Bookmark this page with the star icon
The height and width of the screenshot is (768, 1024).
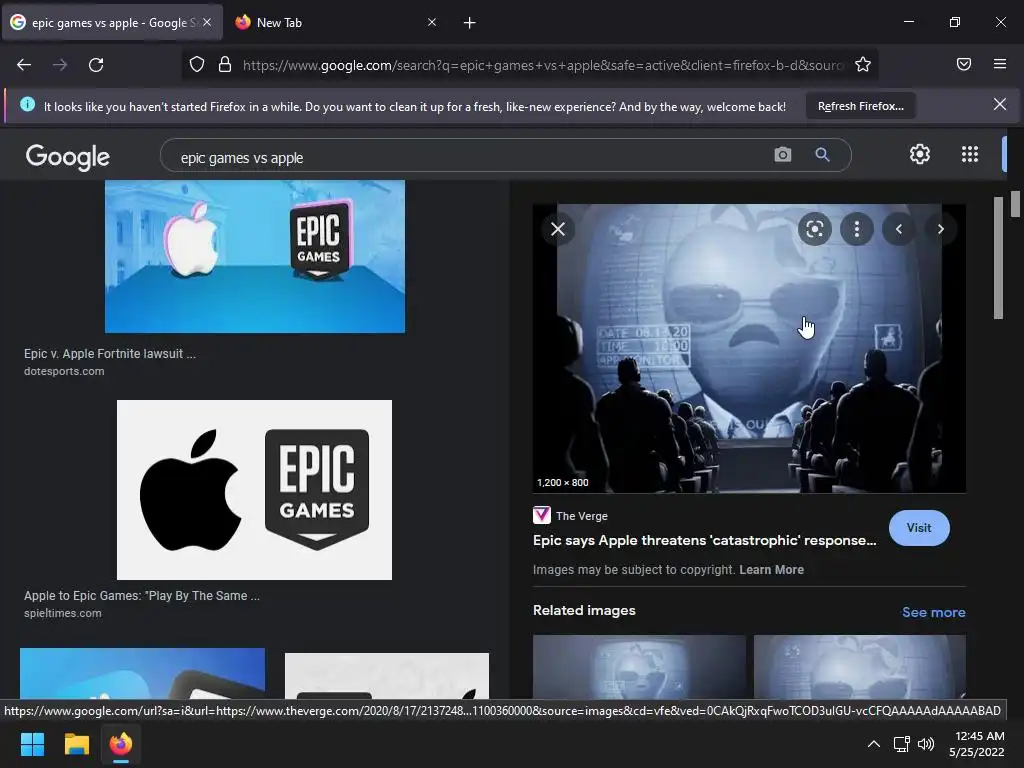coord(863,64)
